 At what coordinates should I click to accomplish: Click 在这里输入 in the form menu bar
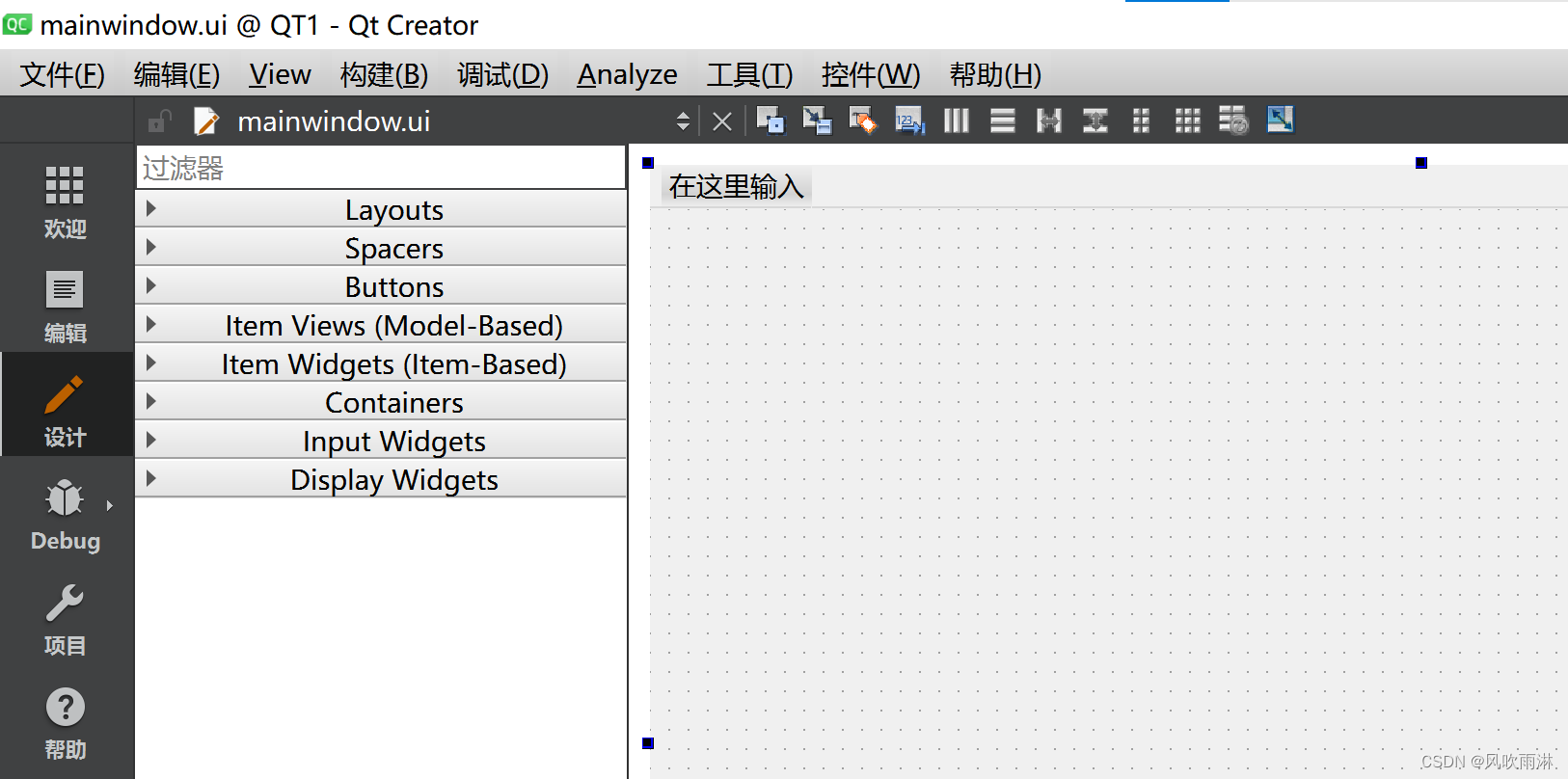(737, 186)
